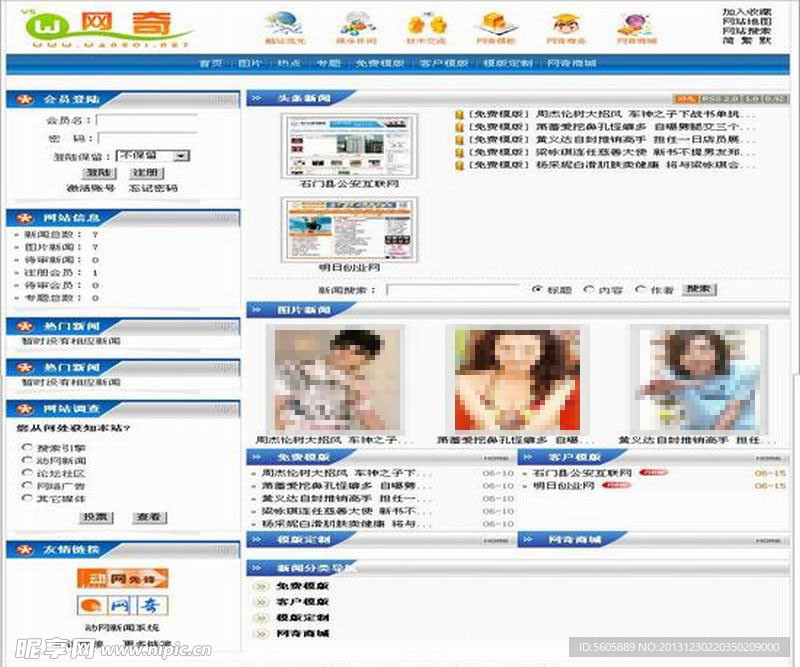Click the 网奇 logo in 友情链接 panel

click(122, 605)
